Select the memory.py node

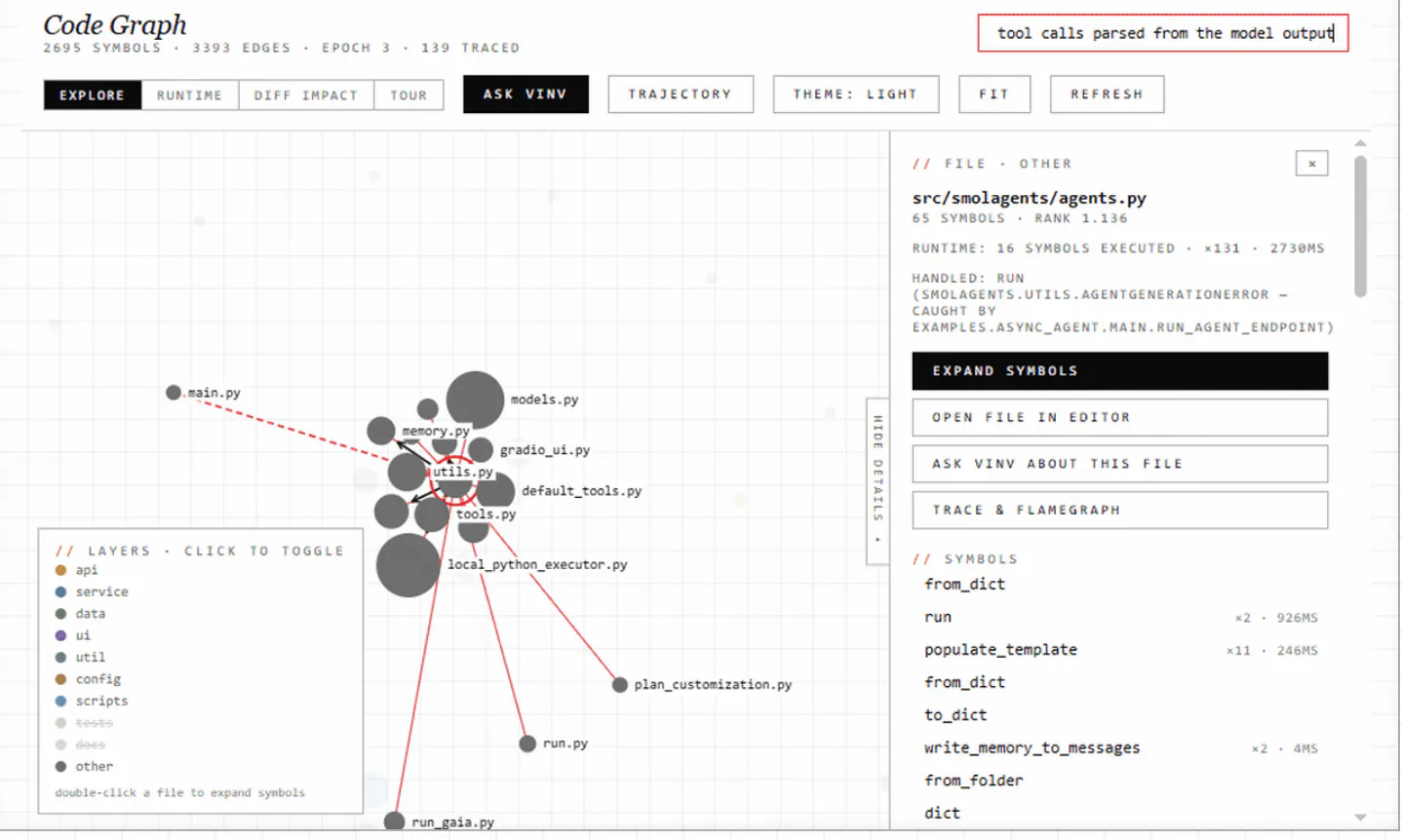tap(381, 430)
